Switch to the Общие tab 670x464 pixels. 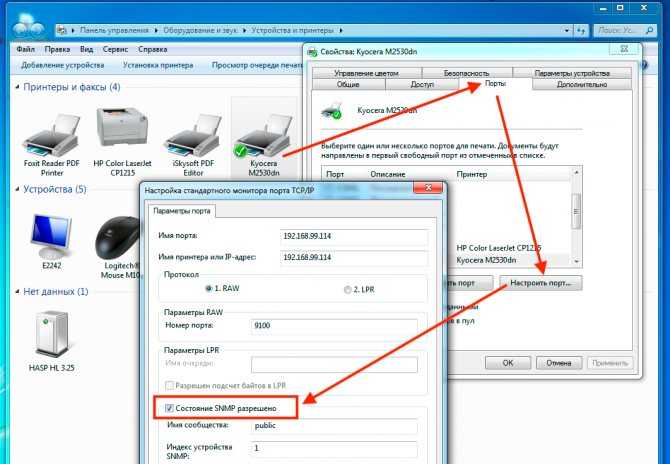348,85
